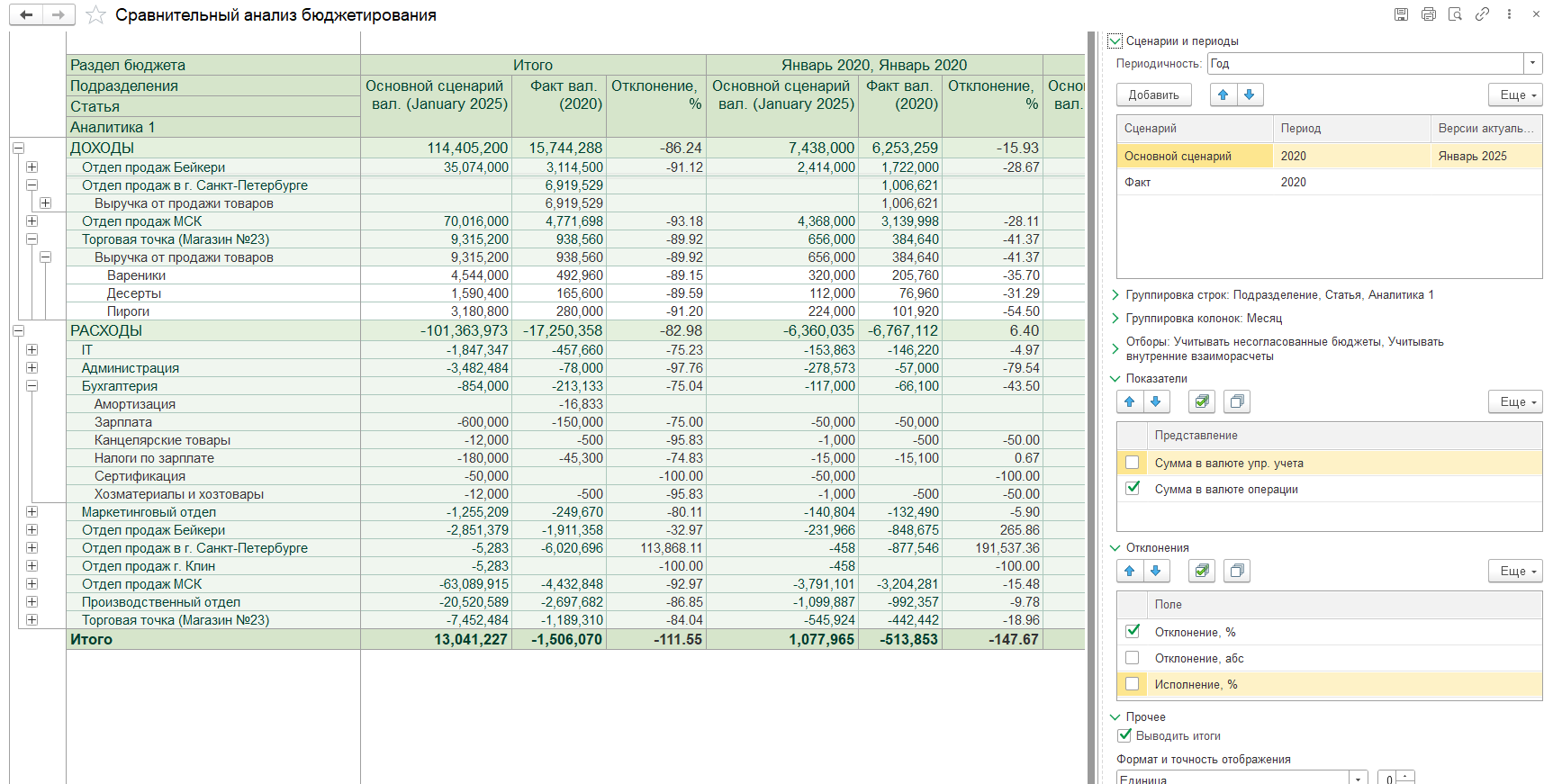Uncheck all items in Показатели list
This screenshot has height=784, width=1544.
[x=1237, y=401]
